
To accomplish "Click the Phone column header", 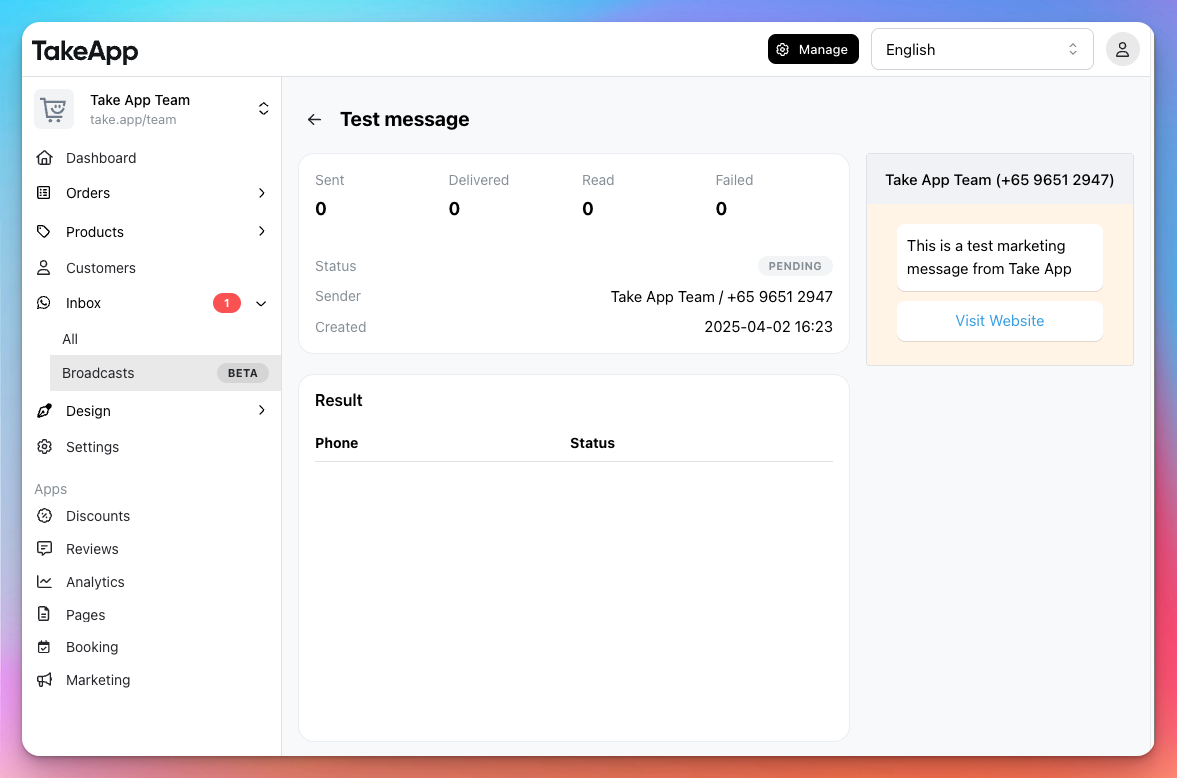I will [x=336, y=443].
